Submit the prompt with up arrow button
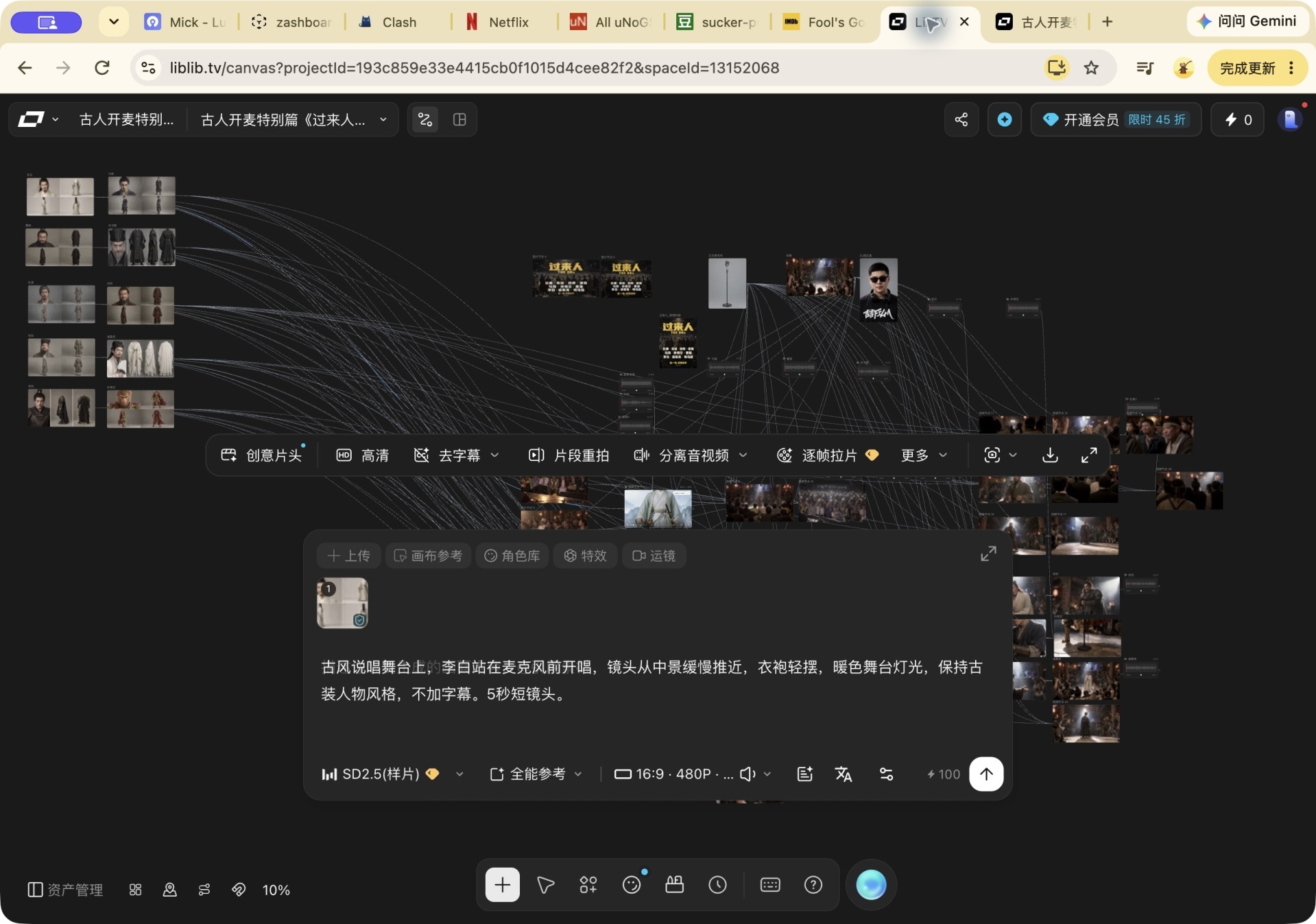This screenshot has width=1316, height=924. (x=986, y=774)
